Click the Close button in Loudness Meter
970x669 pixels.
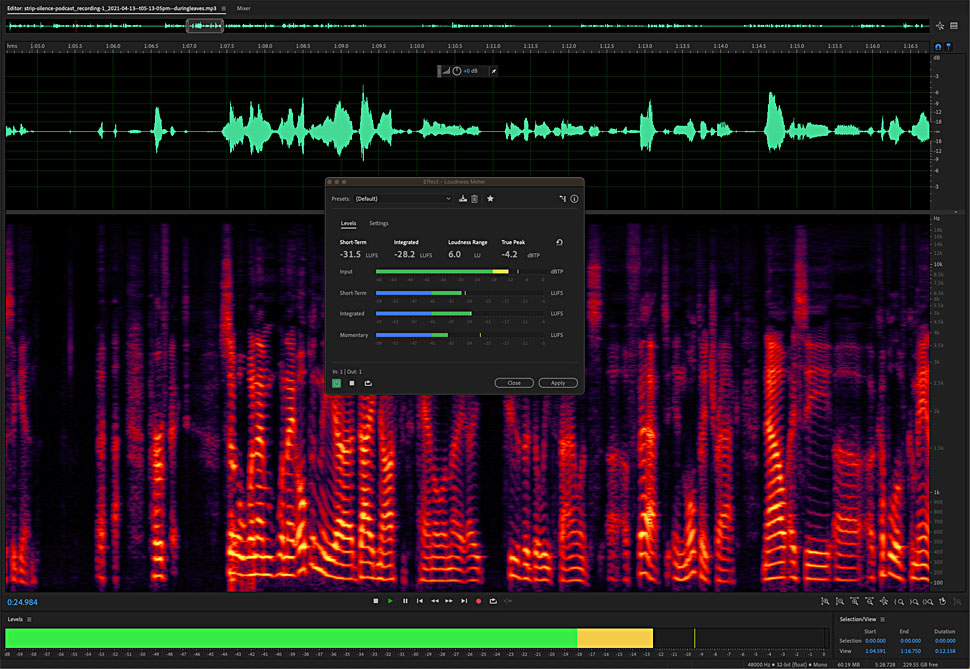pyautogui.click(x=514, y=383)
